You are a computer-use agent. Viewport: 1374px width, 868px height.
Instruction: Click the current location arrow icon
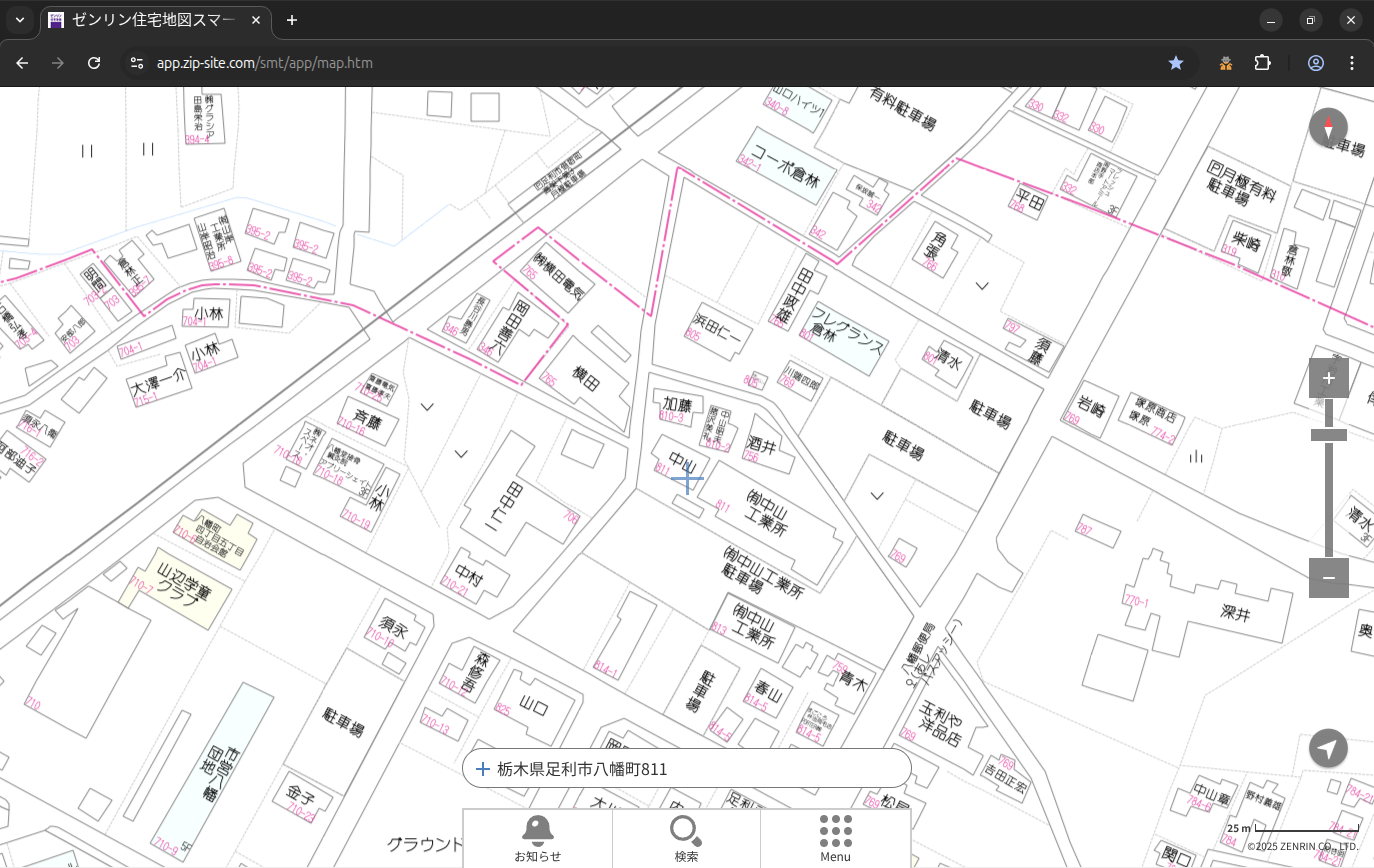click(x=1328, y=748)
